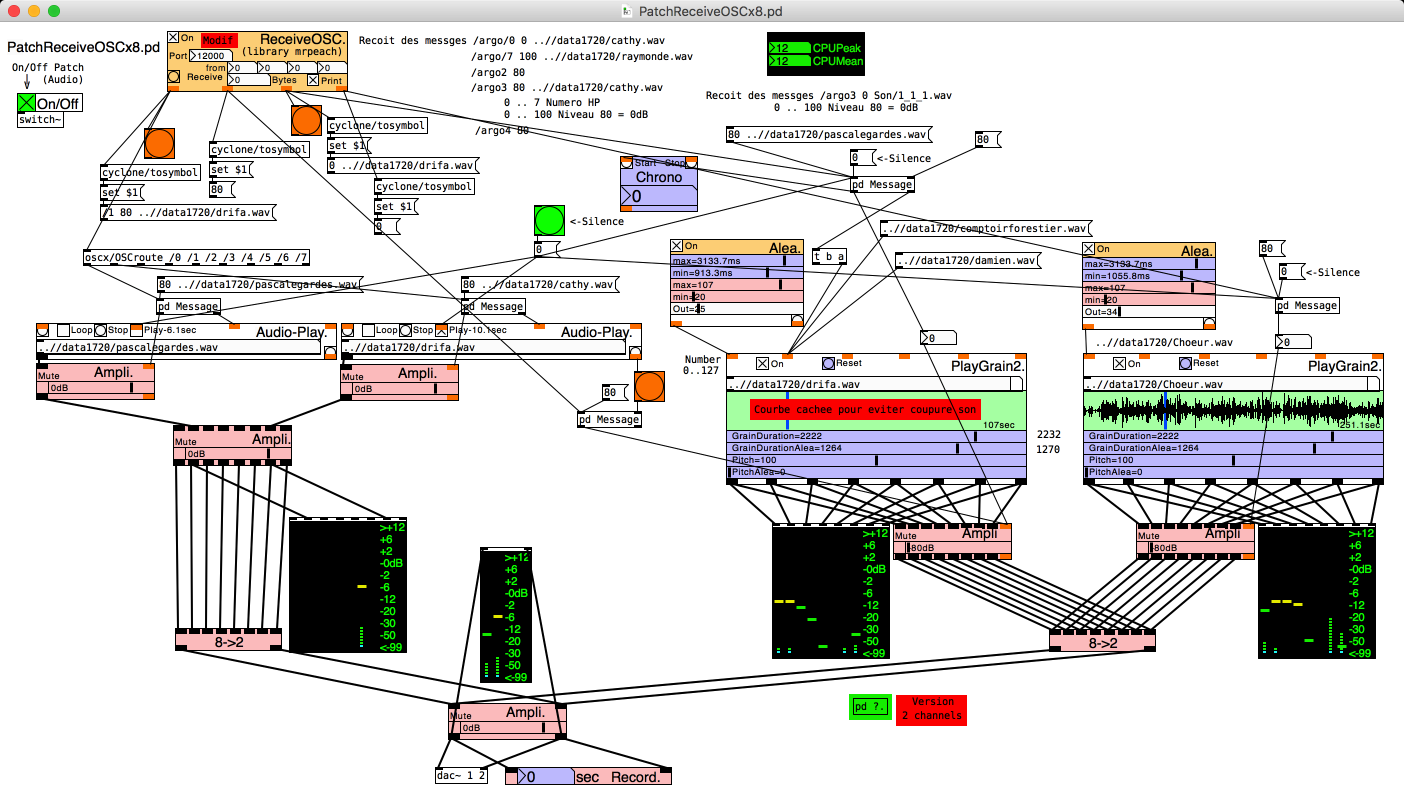Toggle the Print checkbox in ReceiveOSC

pos(313,80)
